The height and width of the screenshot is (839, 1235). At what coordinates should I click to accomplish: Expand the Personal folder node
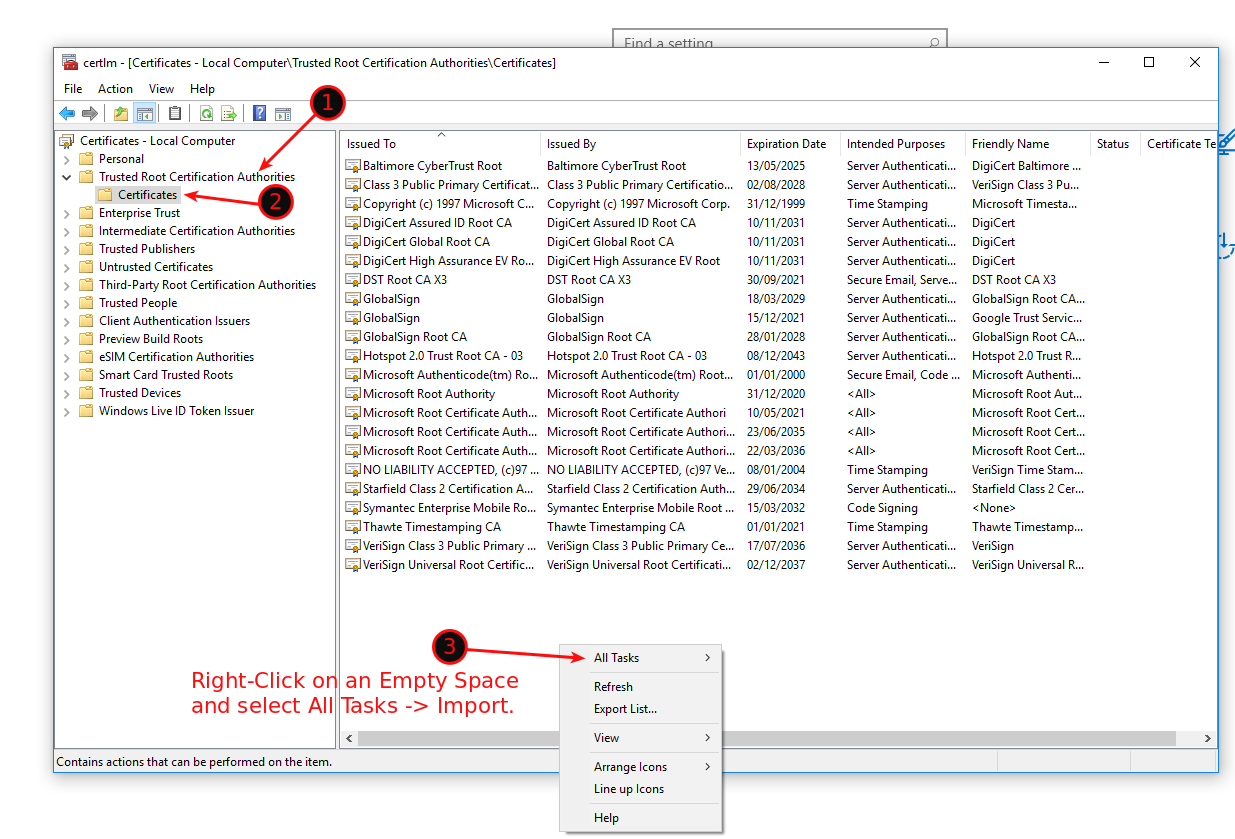click(x=67, y=159)
